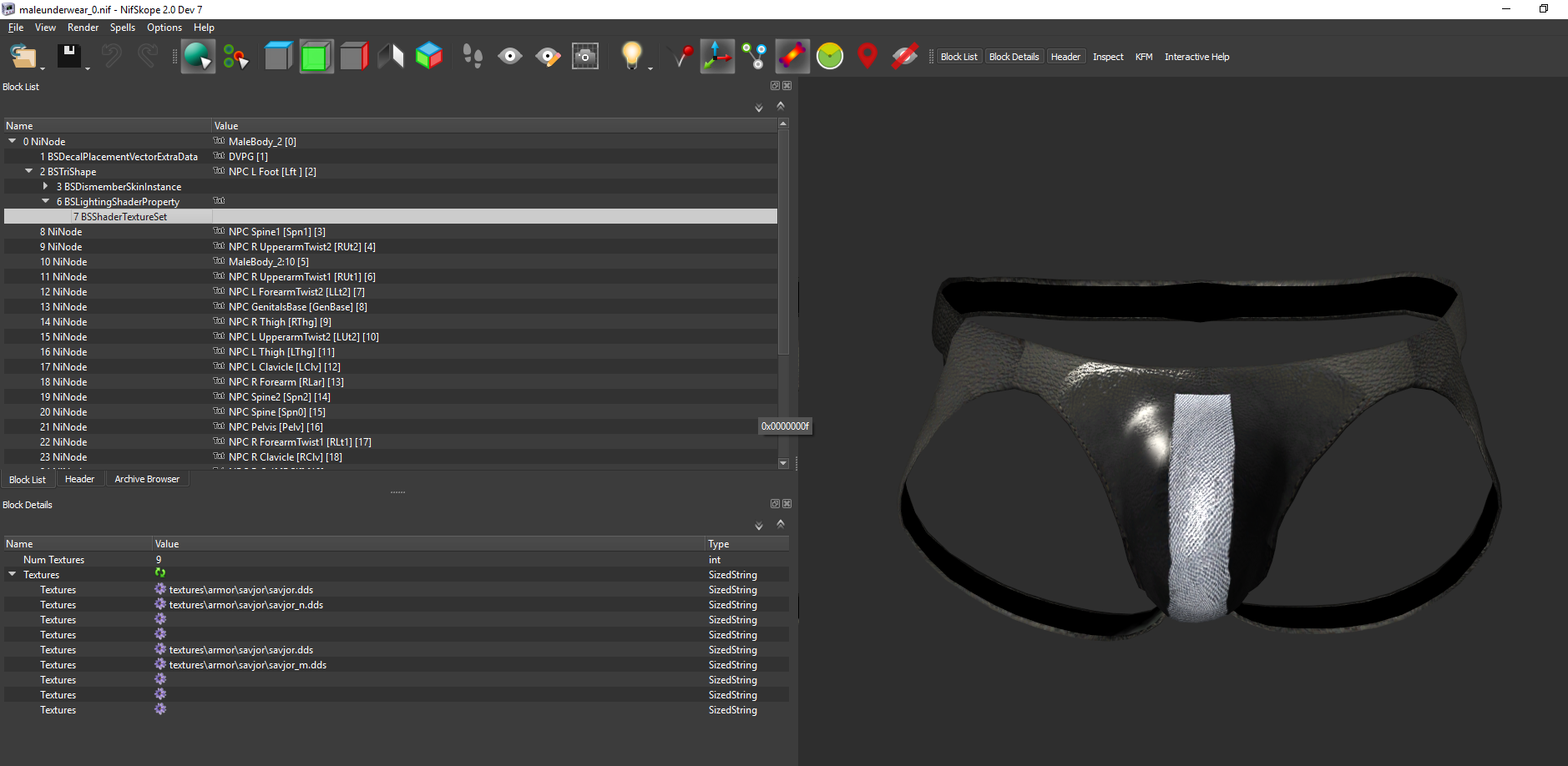
Task: Open the Spells menu
Action: 123,28
